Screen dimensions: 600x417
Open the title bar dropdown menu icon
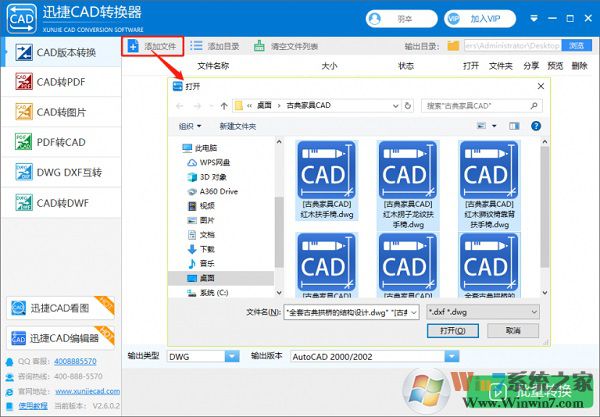coord(534,18)
